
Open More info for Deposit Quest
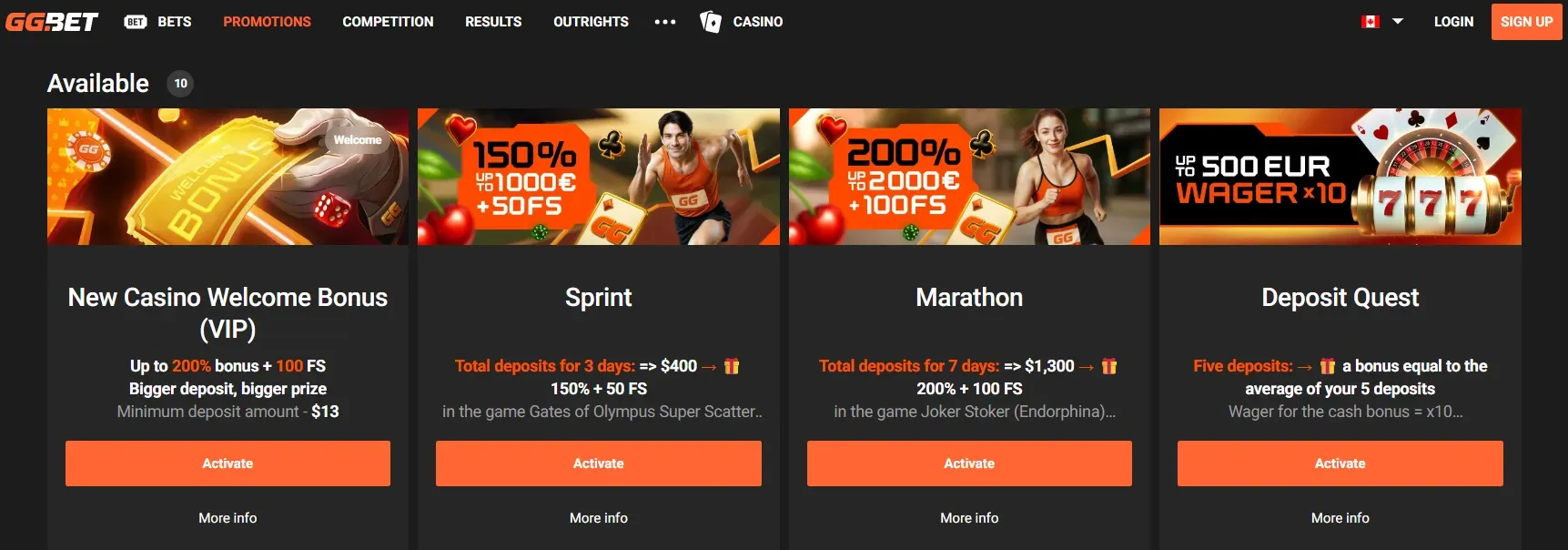click(1340, 518)
